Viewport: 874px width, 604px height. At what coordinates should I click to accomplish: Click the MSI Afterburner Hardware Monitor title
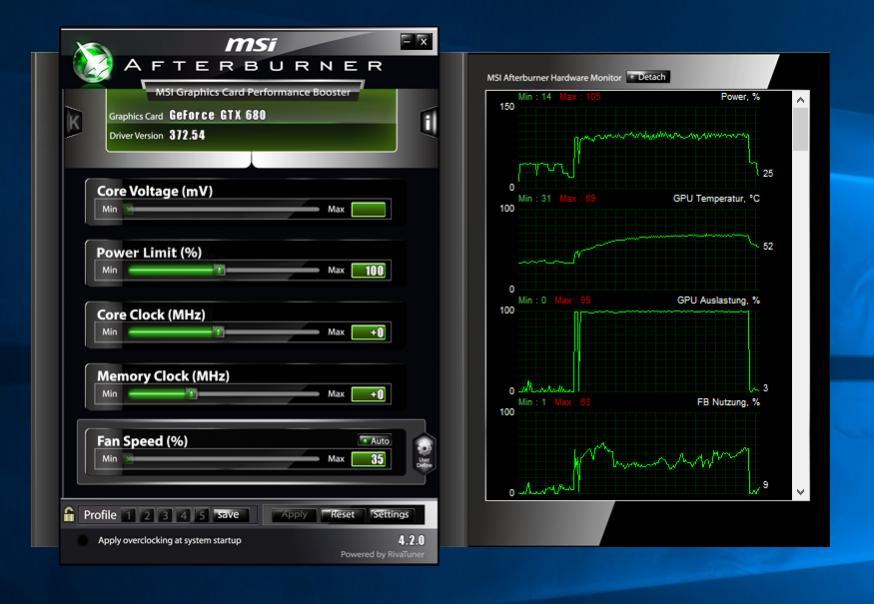point(553,77)
